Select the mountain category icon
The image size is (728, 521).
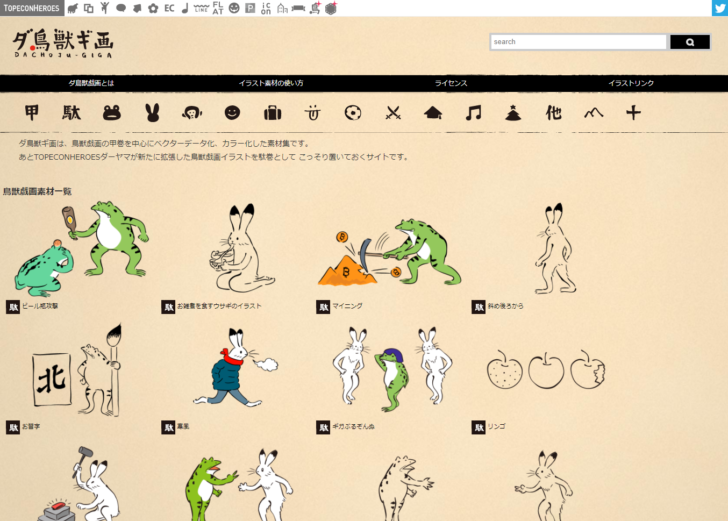tap(593, 113)
